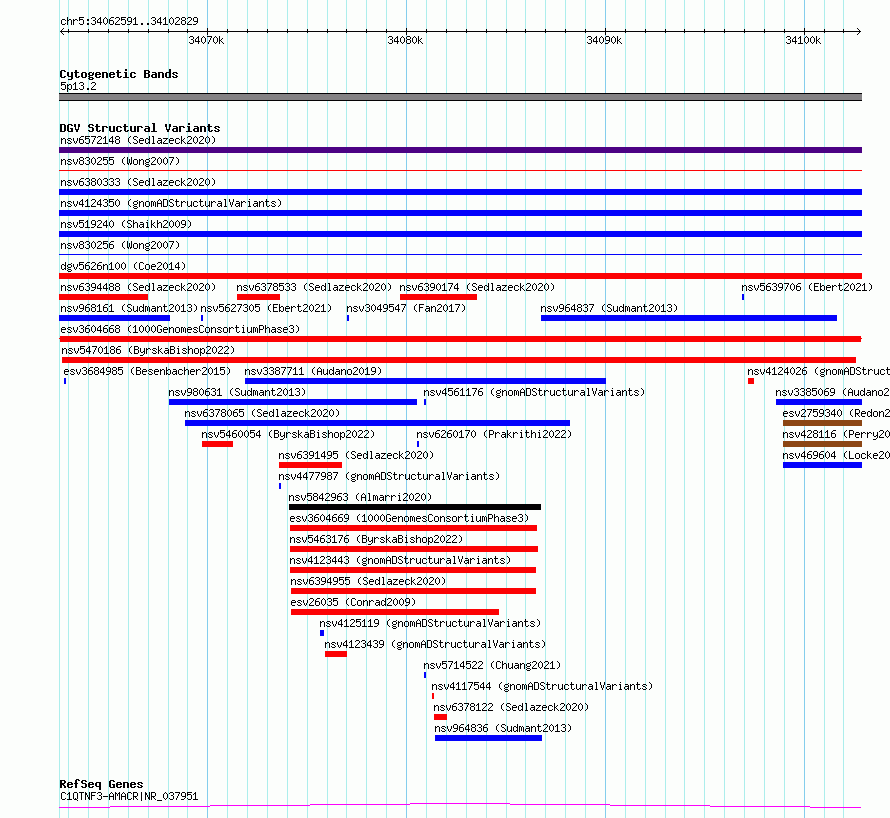The width and height of the screenshot is (890, 818).
Task: Open nsv4477987 (gnomADStructuralVariants) label
Action: pyautogui.click(x=389, y=476)
